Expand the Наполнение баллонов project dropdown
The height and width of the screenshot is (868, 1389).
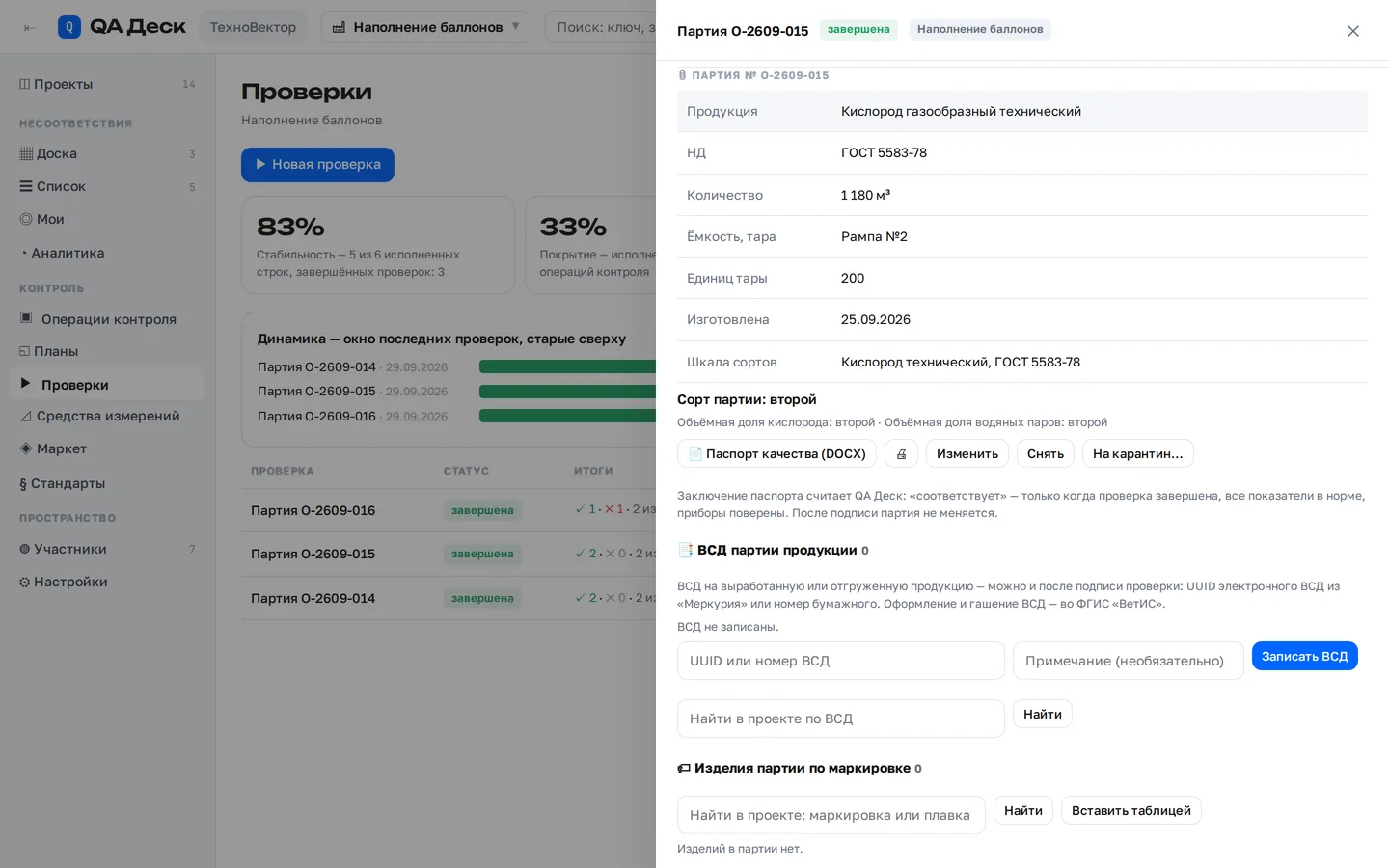coord(426,27)
